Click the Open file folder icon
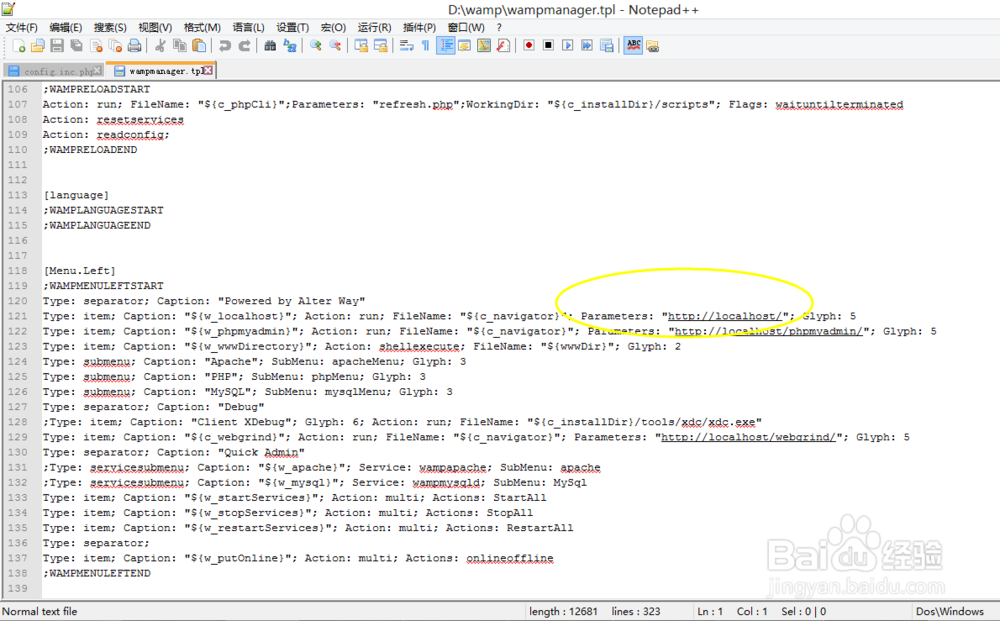 click(38, 45)
